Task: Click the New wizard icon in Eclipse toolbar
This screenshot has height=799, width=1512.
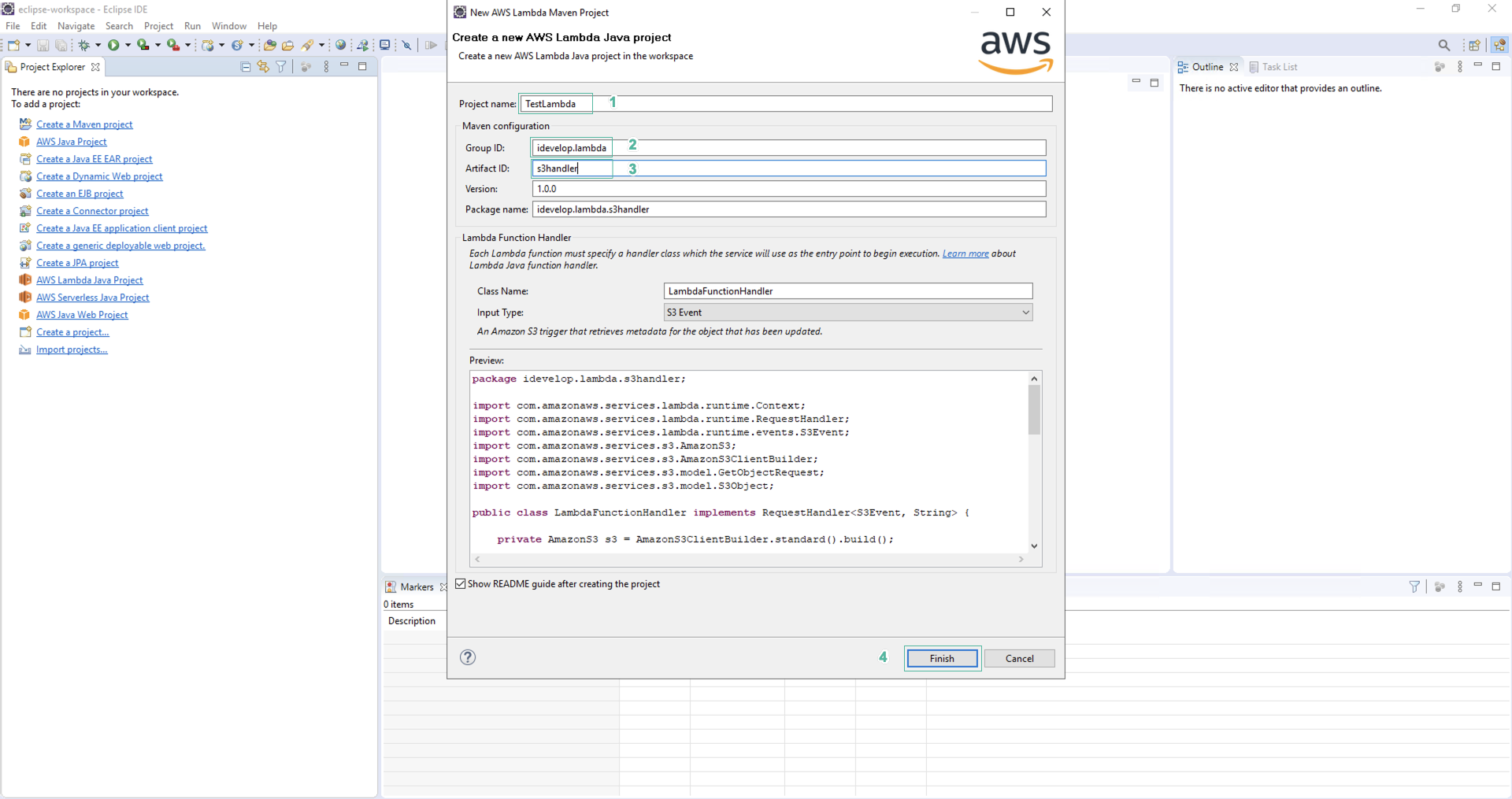Action: tap(13, 46)
